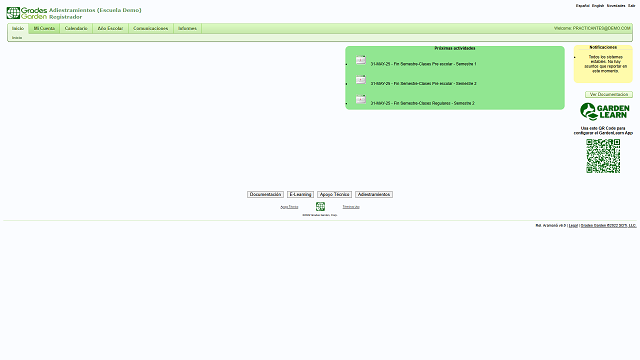Open the Legal link in footer
This screenshot has height=360, width=640.
573,225
